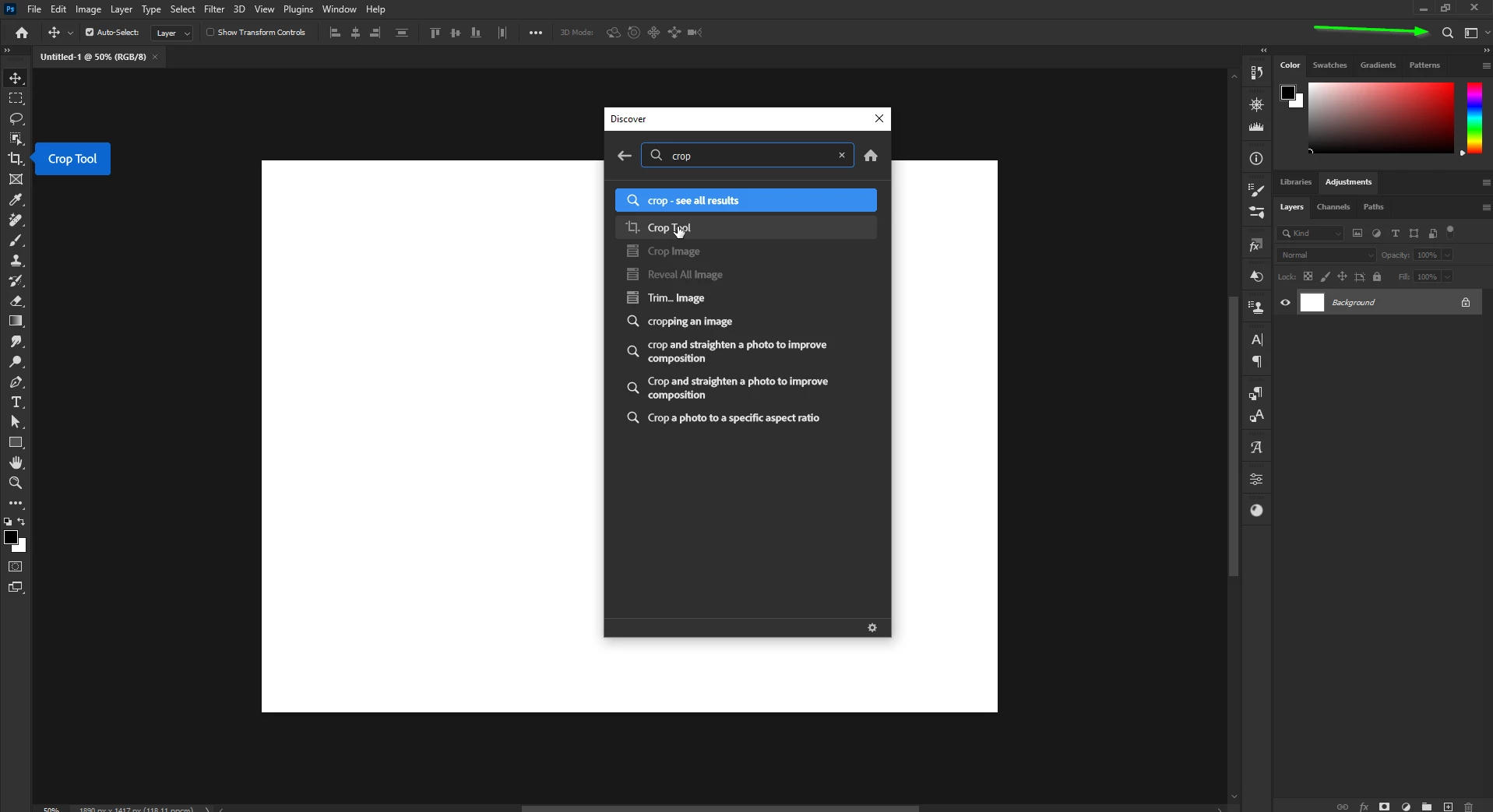Go home in the Discover panel
The height and width of the screenshot is (812, 1493).
pos(871,156)
